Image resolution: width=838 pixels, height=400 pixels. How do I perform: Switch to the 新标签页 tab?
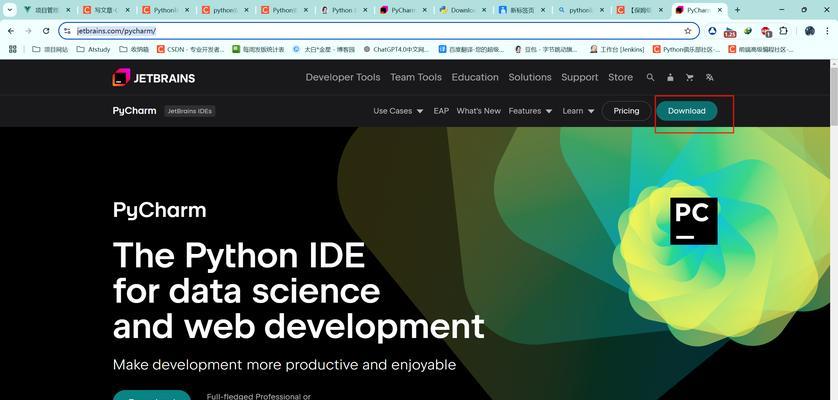523,10
